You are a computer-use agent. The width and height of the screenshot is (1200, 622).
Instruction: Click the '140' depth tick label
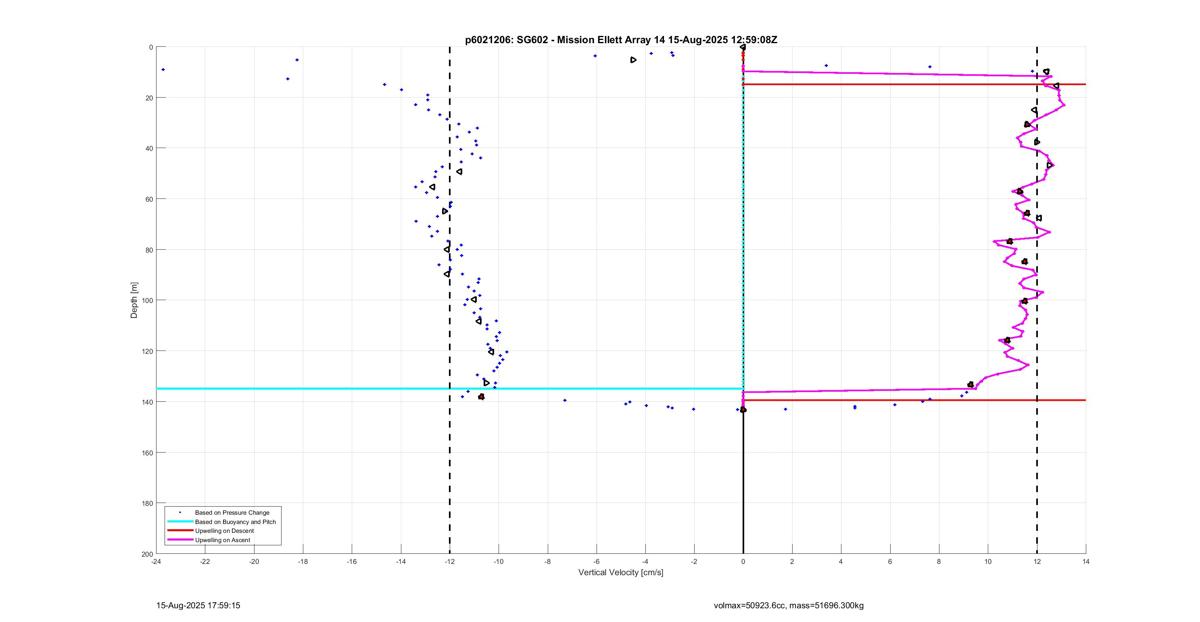[x=146, y=402]
